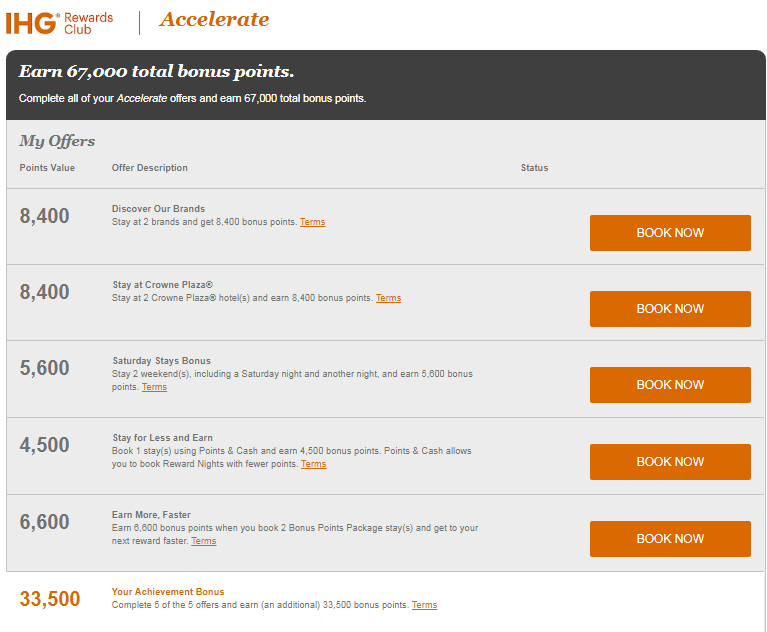Viewport: 767px width, 632px height.
Task: Click the Accelerate heading text
Action: tap(214, 20)
